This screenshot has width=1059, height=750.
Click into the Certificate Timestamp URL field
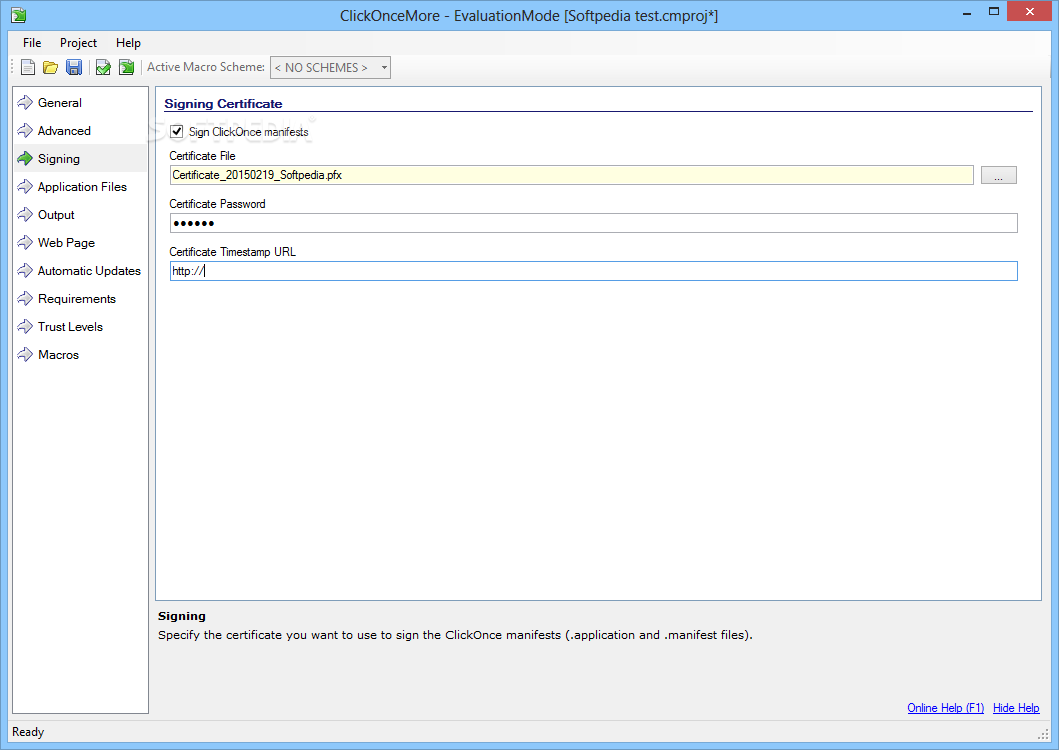pyautogui.click(x=593, y=271)
